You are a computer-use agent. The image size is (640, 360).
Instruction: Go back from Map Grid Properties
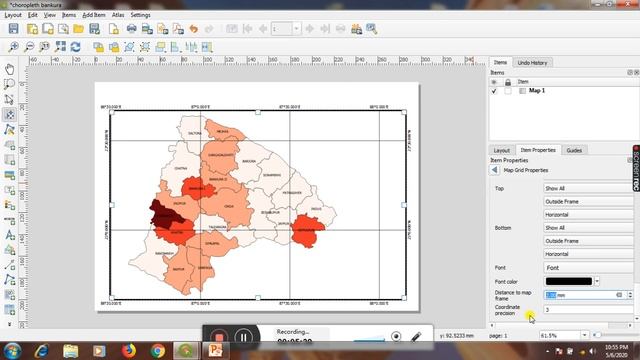click(x=495, y=170)
